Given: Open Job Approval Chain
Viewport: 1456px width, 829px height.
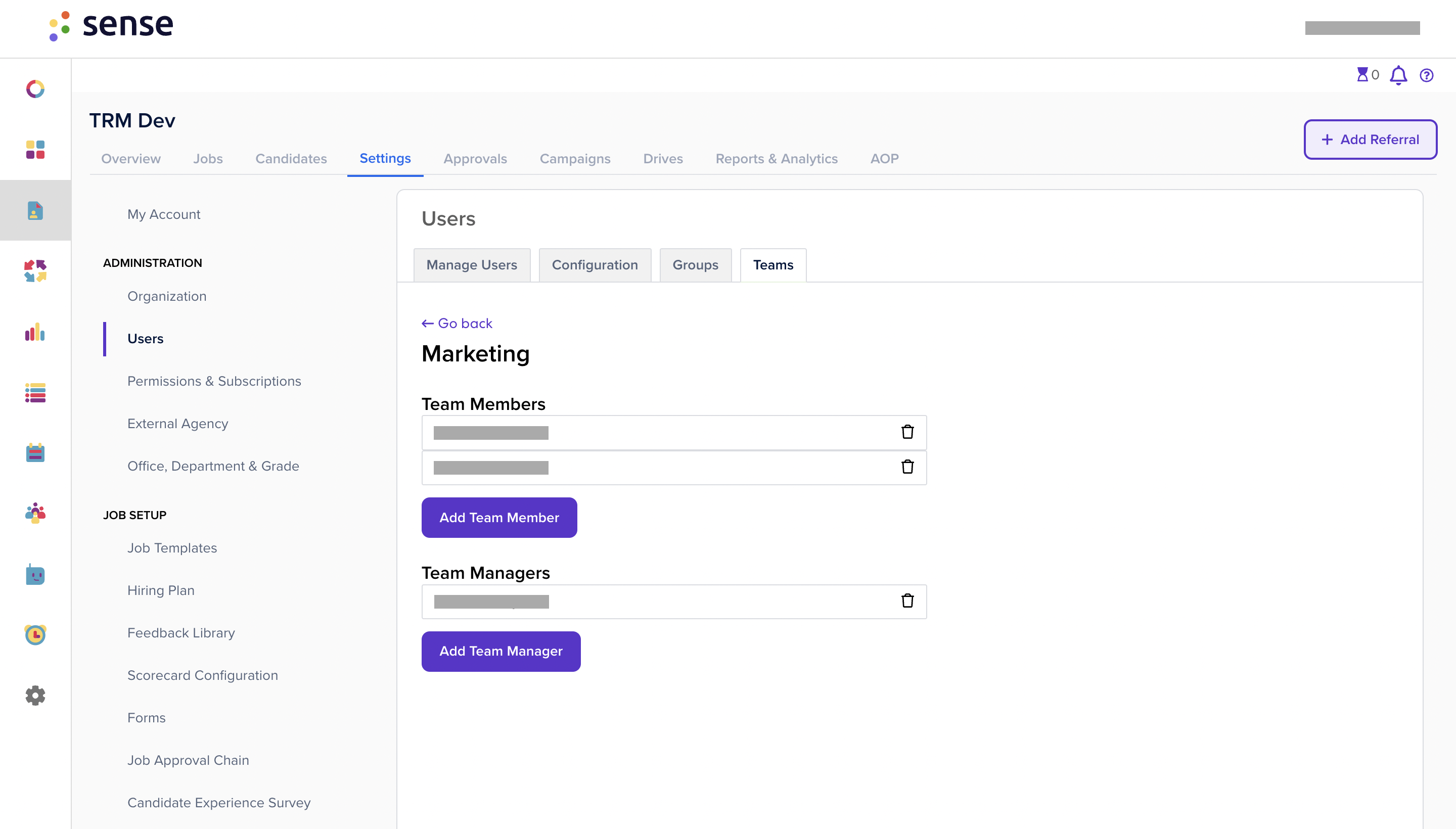Looking at the screenshot, I should tap(188, 760).
